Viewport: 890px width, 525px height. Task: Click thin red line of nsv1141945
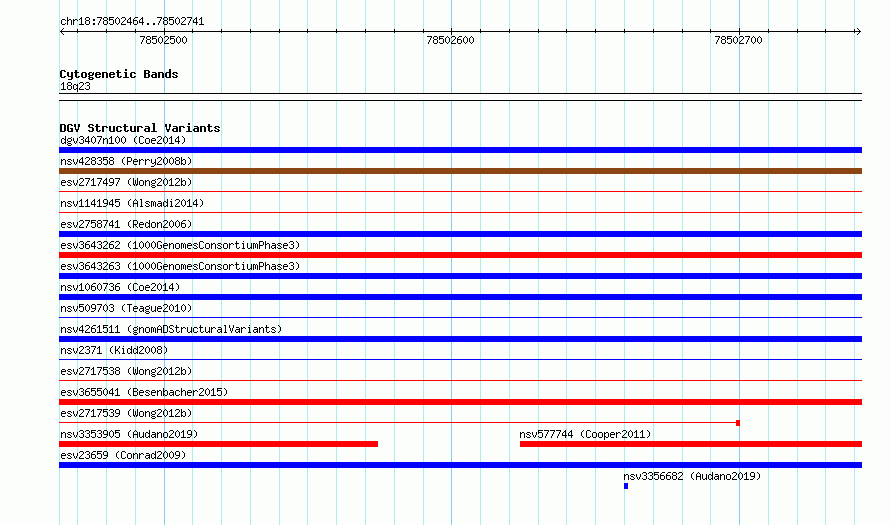(x=460, y=213)
